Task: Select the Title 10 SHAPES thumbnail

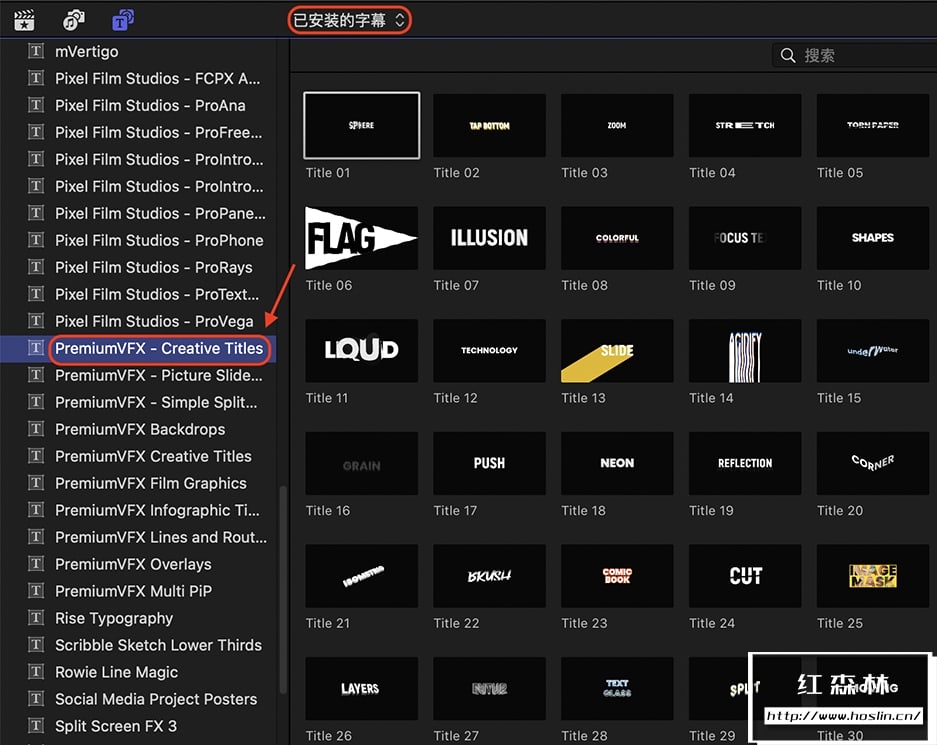Action: pos(873,238)
